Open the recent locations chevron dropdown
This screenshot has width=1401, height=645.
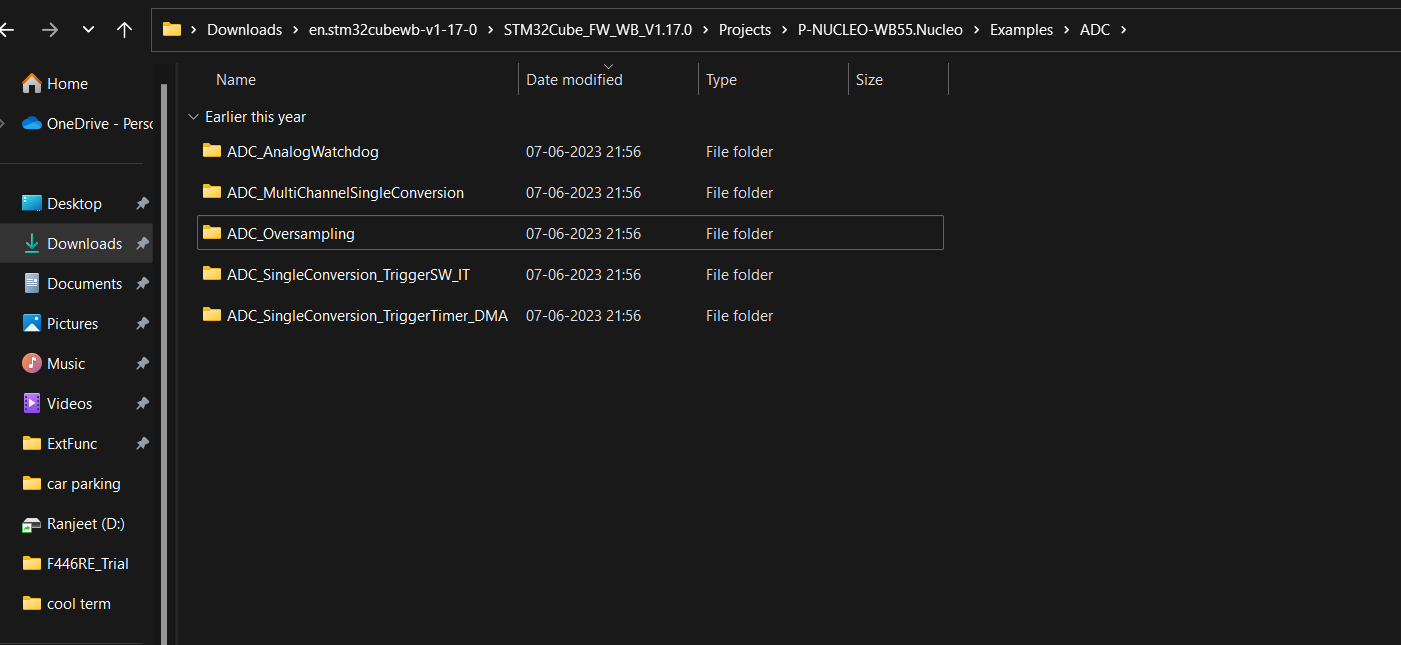[88, 30]
